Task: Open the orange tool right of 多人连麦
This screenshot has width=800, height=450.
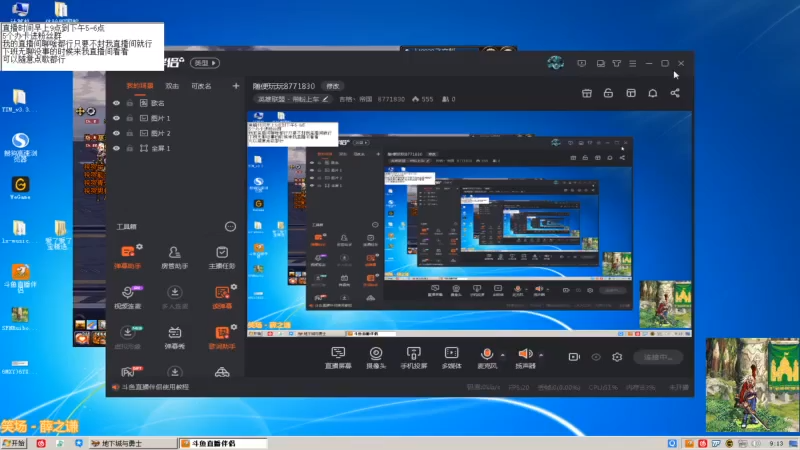Action: click(222, 297)
